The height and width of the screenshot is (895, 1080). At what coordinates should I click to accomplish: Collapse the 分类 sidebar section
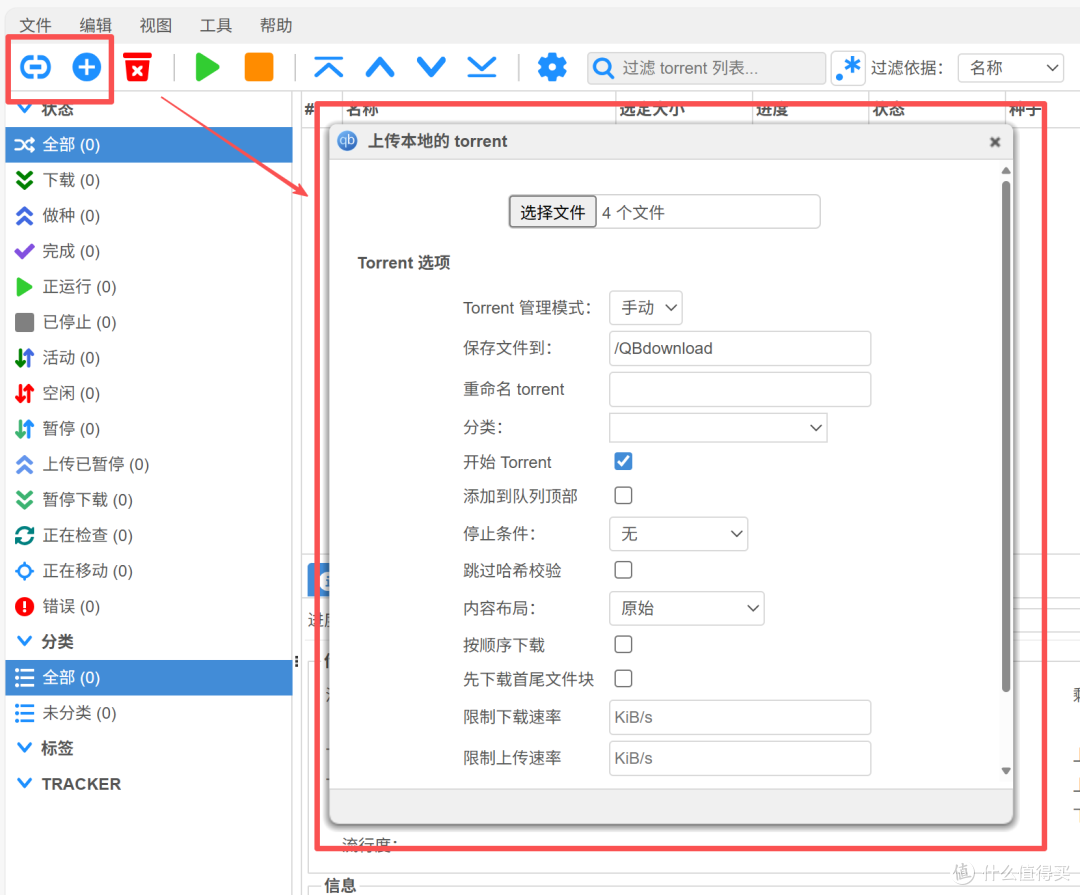tap(24, 641)
